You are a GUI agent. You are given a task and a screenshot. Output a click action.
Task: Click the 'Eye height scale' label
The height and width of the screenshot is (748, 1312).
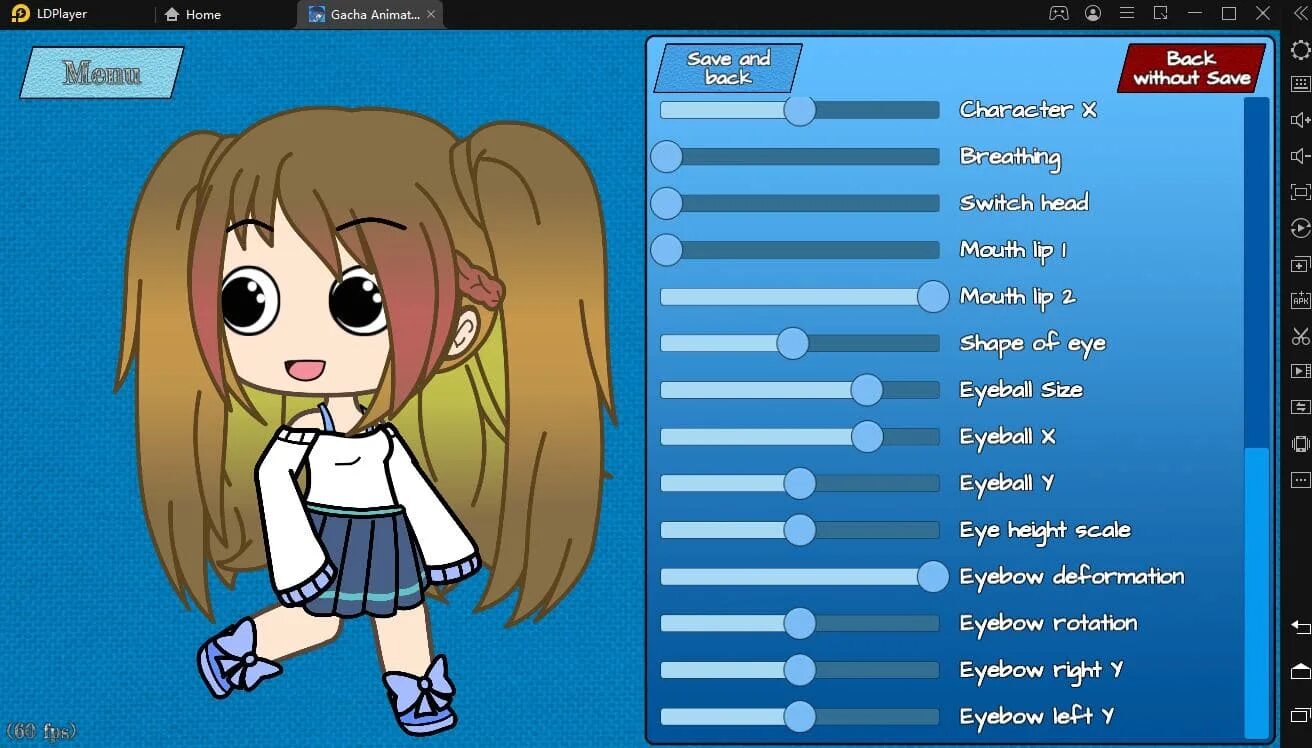(x=1045, y=530)
